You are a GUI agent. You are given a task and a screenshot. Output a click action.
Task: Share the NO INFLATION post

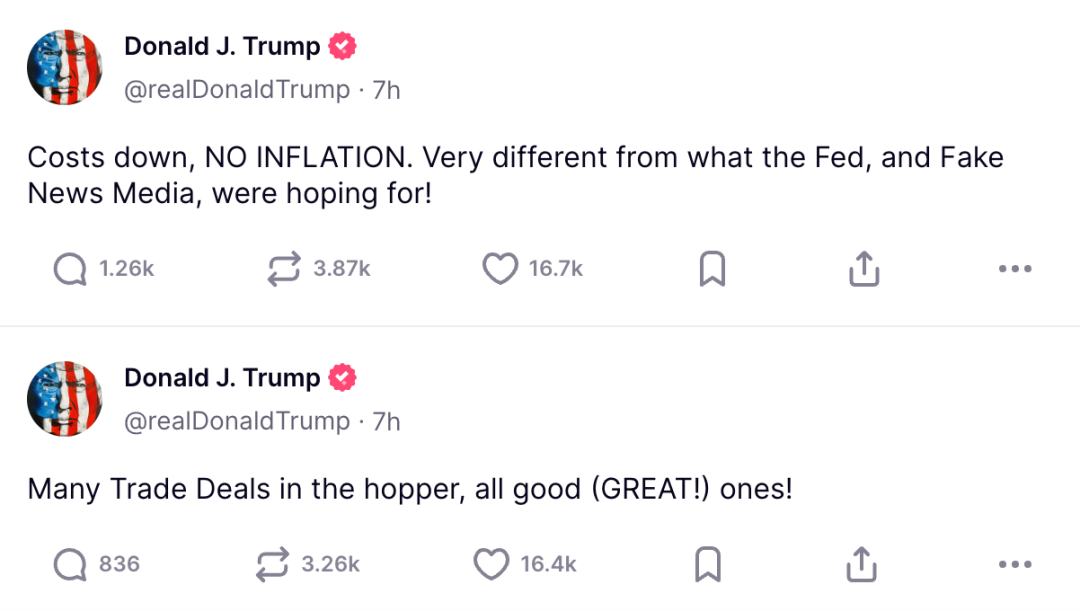pyautogui.click(x=864, y=269)
